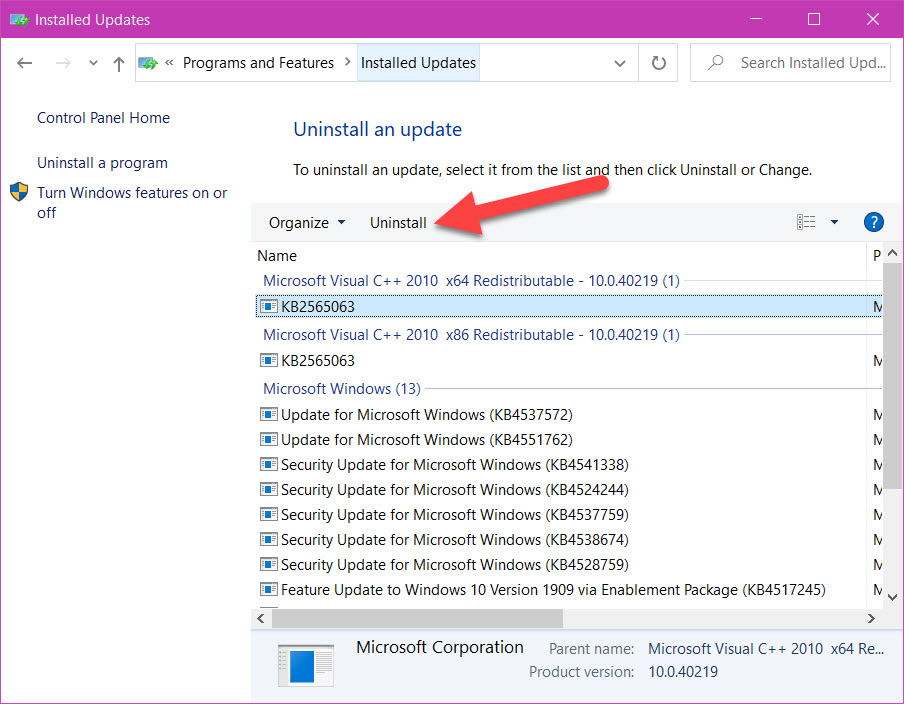The image size is (904, 704).
Task: Click icon beside KB4551762 update
Action: 269,439
